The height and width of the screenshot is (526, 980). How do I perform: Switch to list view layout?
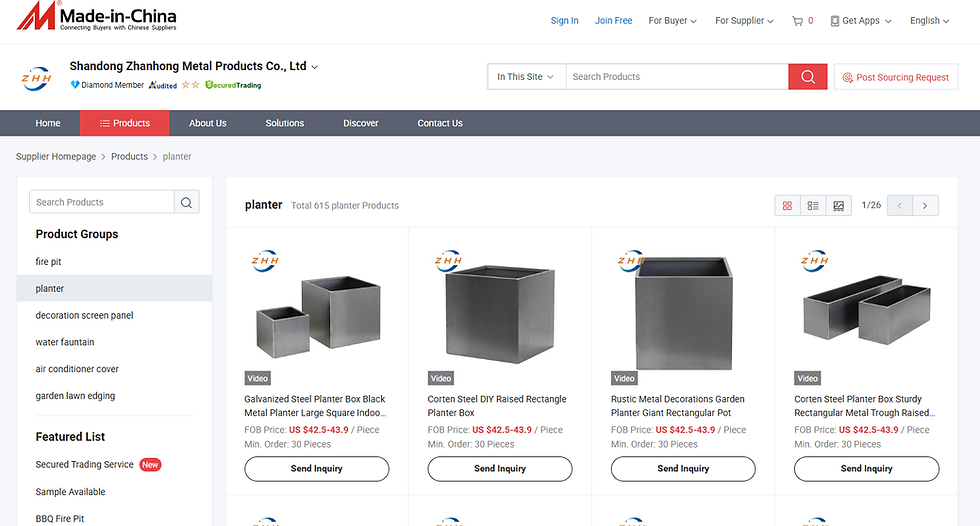pyautogui.click(x=813, y=206)
